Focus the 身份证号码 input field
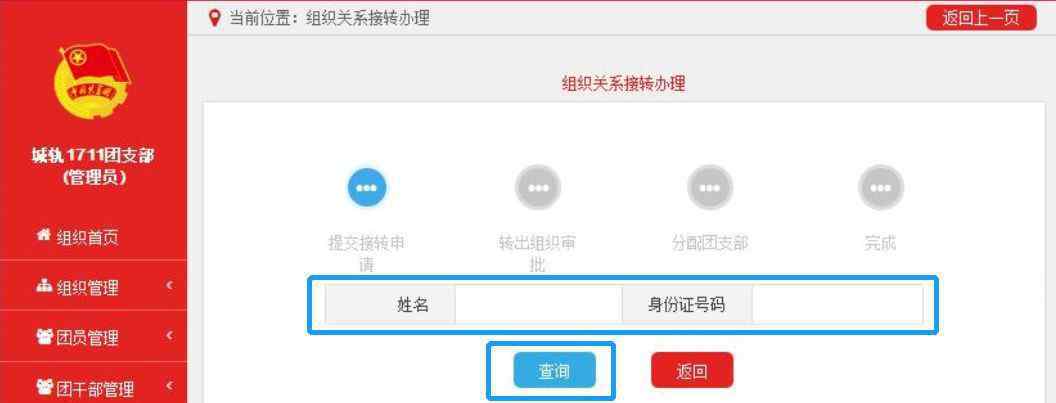The height and width of the screenshot is (403, 1056). point(837,305)
